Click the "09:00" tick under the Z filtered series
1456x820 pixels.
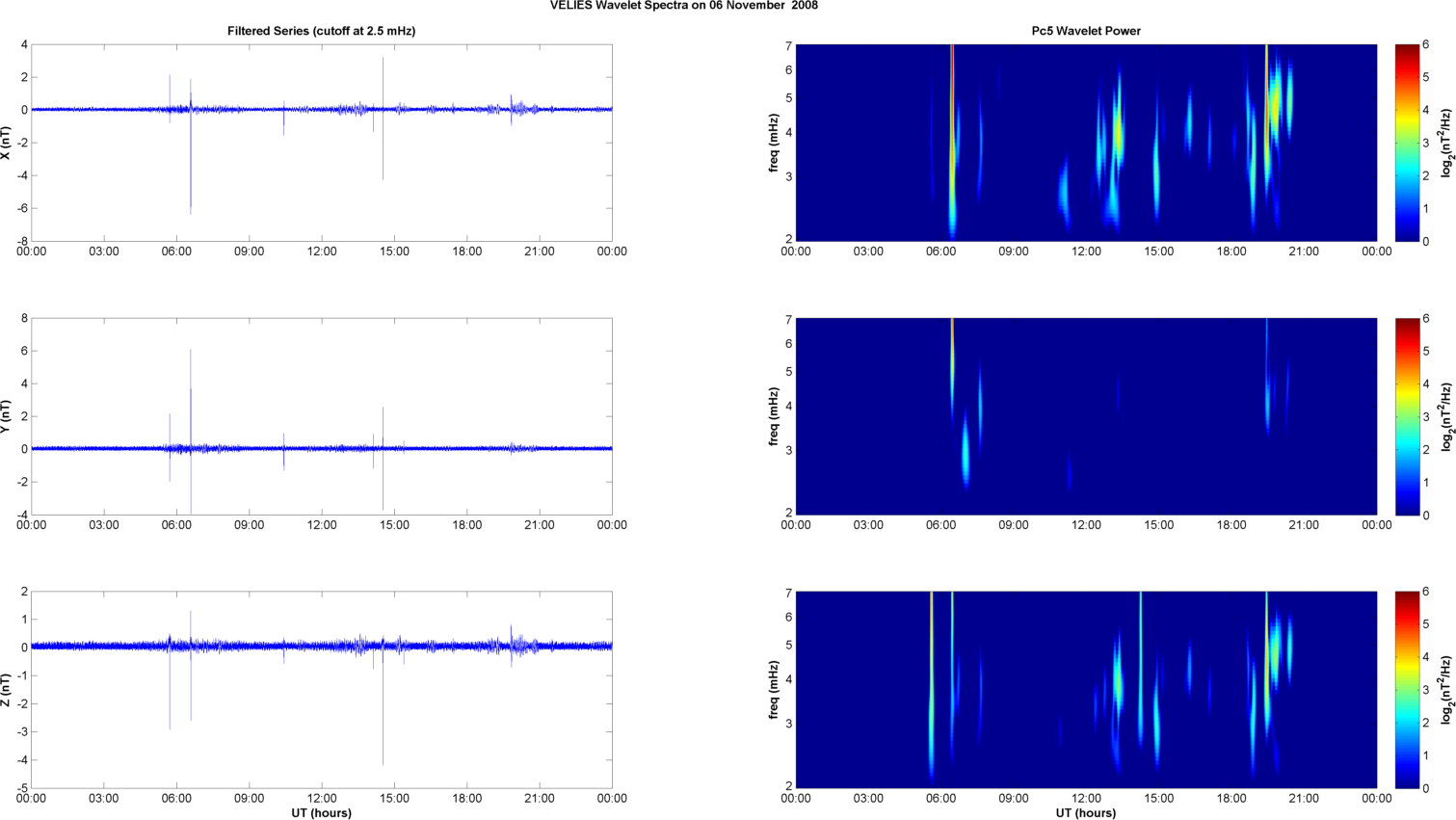tap(249, 799)
